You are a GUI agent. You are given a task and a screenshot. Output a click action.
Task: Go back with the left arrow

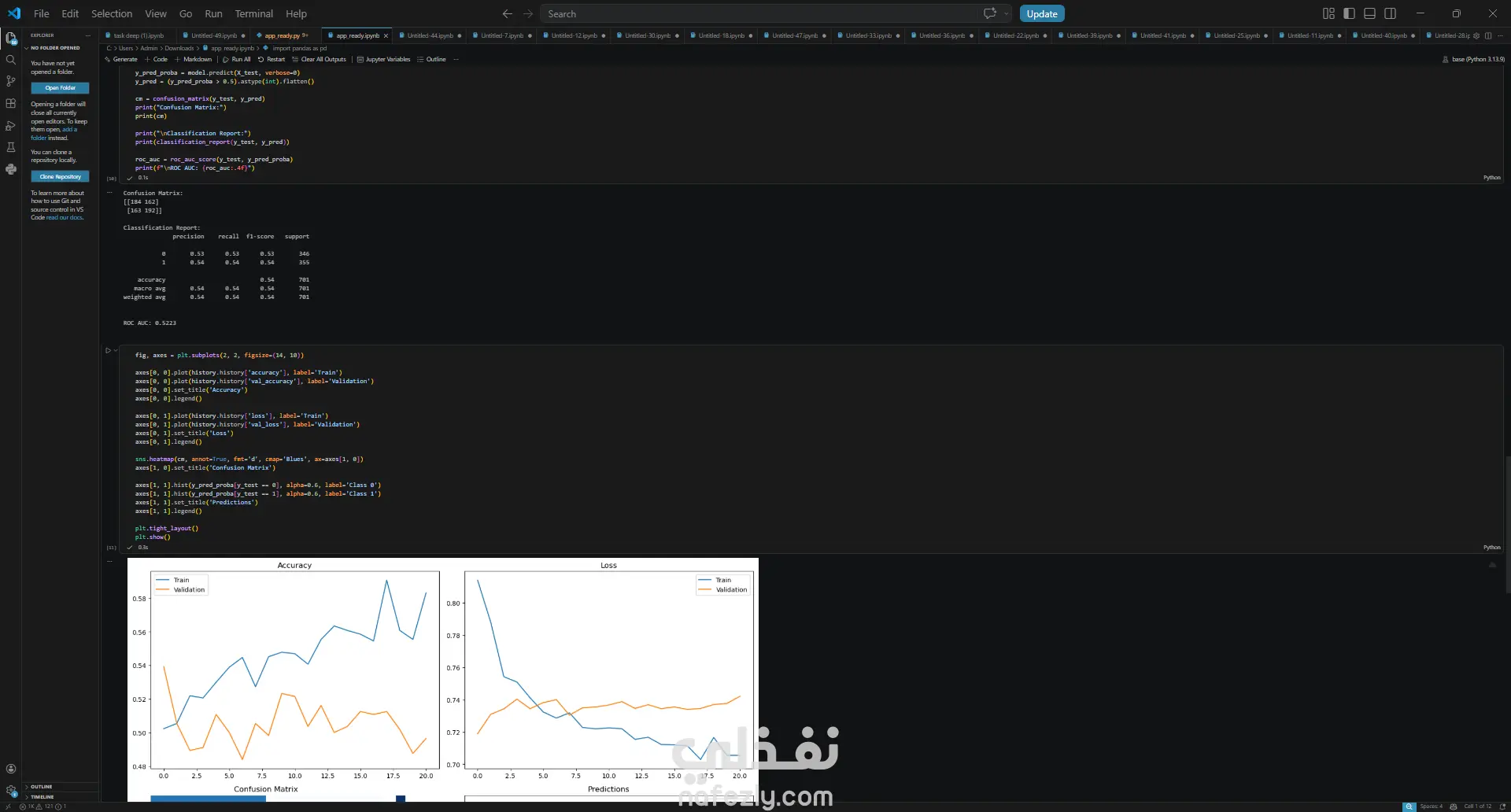(x=508, y=13)
